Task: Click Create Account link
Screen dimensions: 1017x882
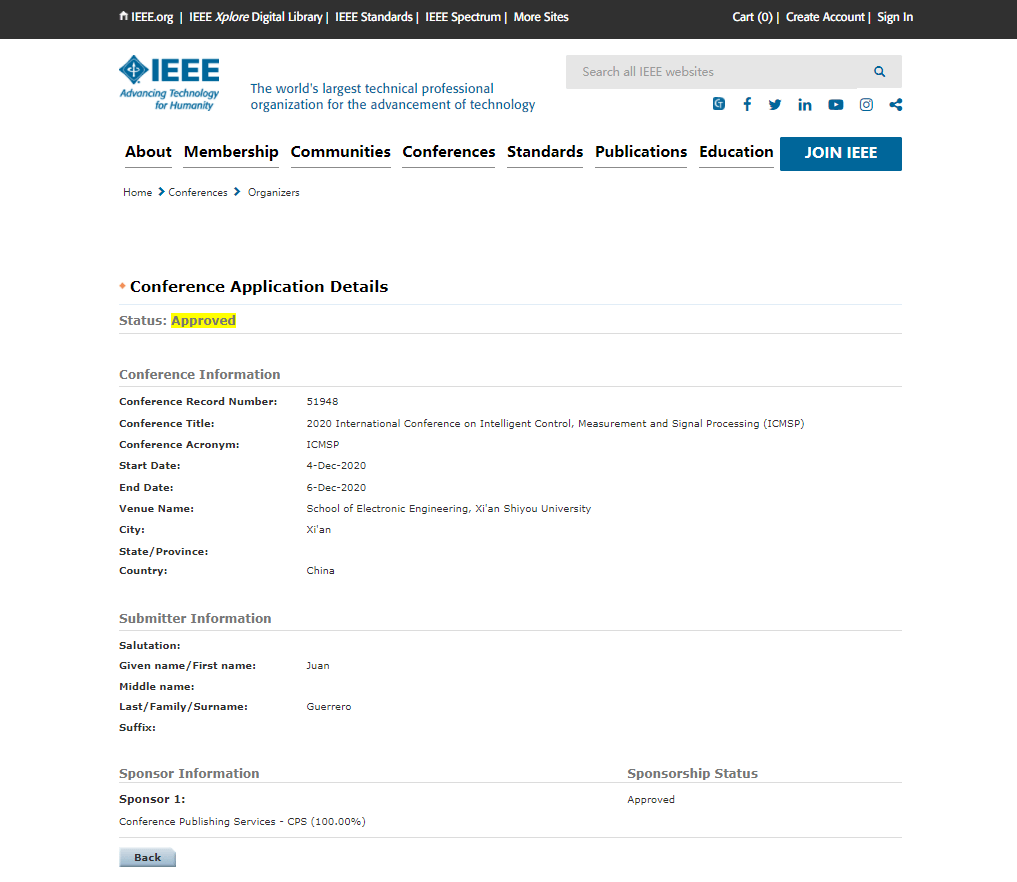Action: pos(825,17)
